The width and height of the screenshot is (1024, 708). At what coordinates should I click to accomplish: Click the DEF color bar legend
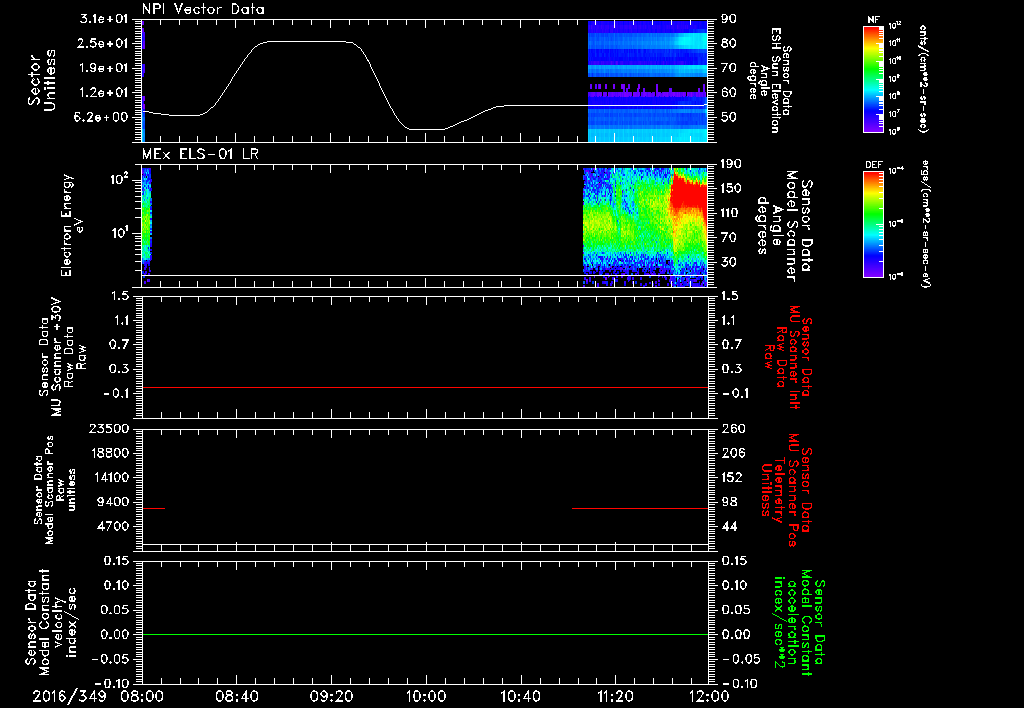[x=873, y=224]
